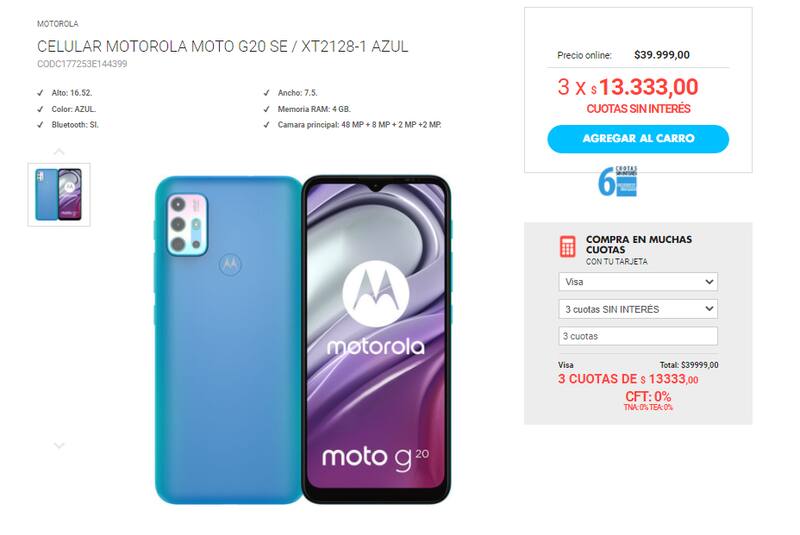Viewport: 800px width, 535px height.
Task: Open the Visa card dropdown
Action: [x=638, y=282]
